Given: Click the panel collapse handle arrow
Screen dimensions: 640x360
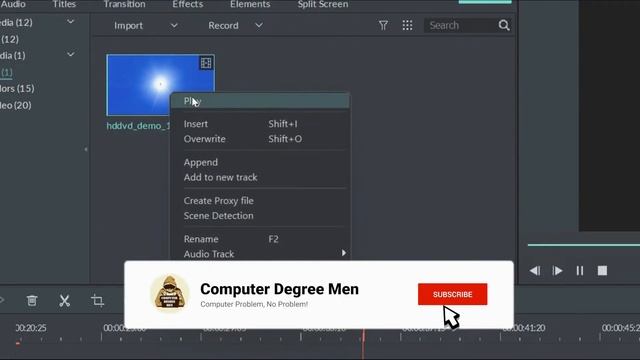Looking at the screenshot, I should [x=86, y=149].
